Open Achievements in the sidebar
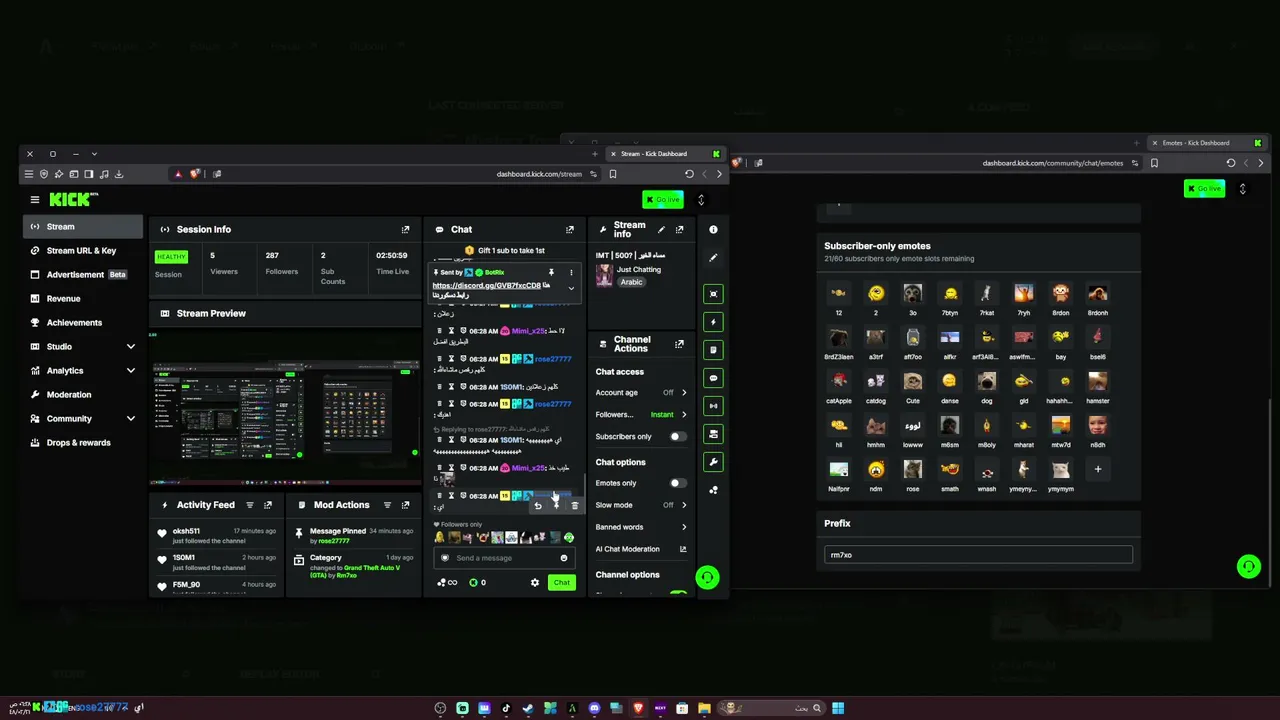 pos(82,323)
